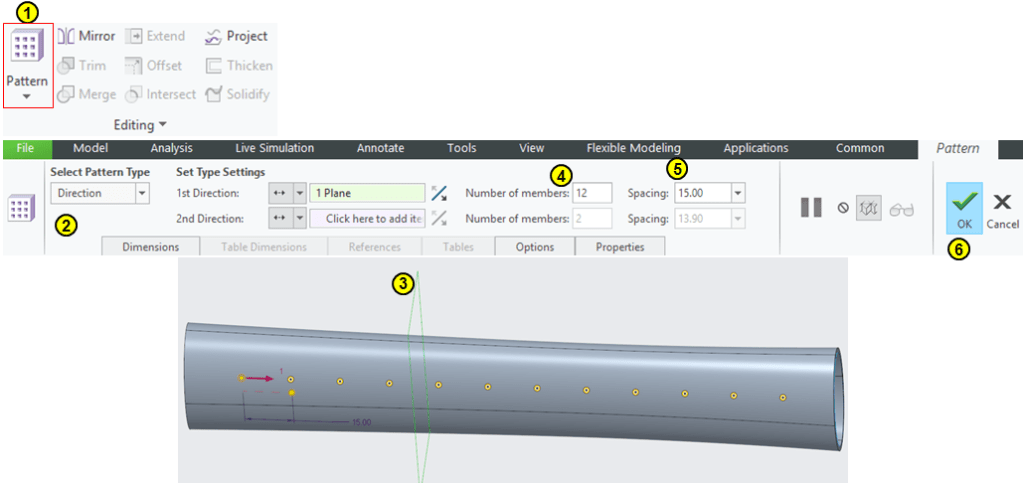The height and width of the screenshot is (483, 1024).
Task: Open the Options panel tab
Action: (535, 247)
